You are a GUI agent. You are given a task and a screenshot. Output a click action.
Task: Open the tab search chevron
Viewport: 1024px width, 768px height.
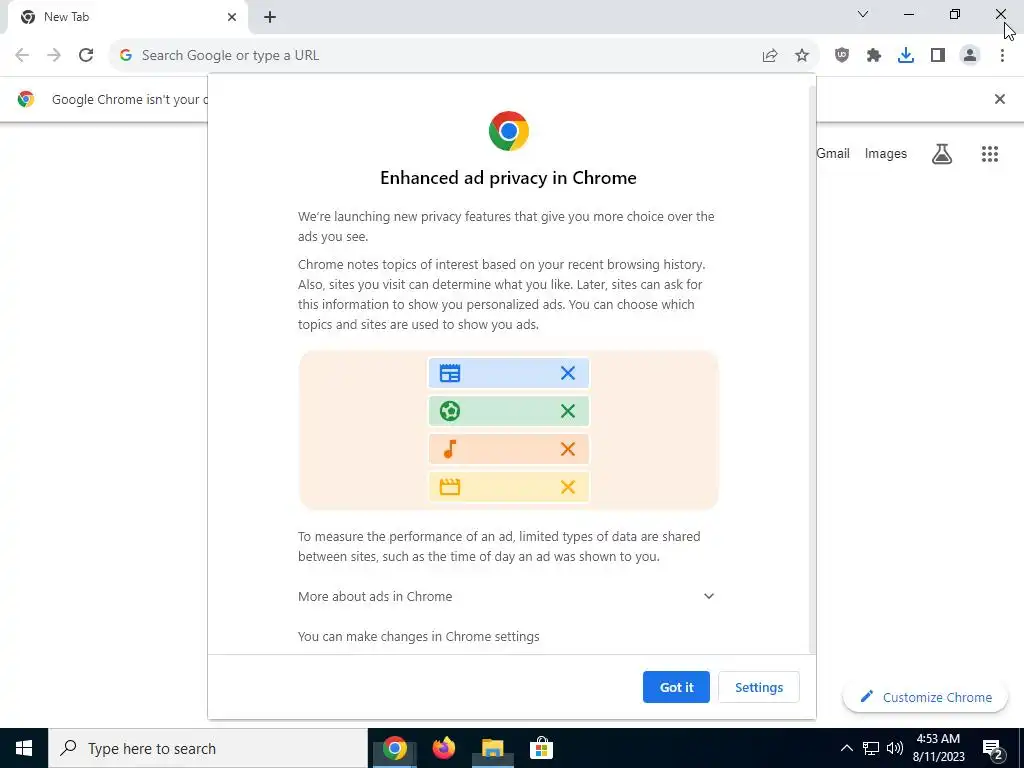point(863,14)
